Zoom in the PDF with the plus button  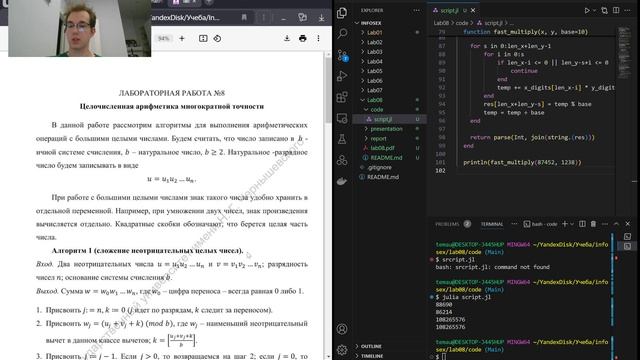coord(182,38)
